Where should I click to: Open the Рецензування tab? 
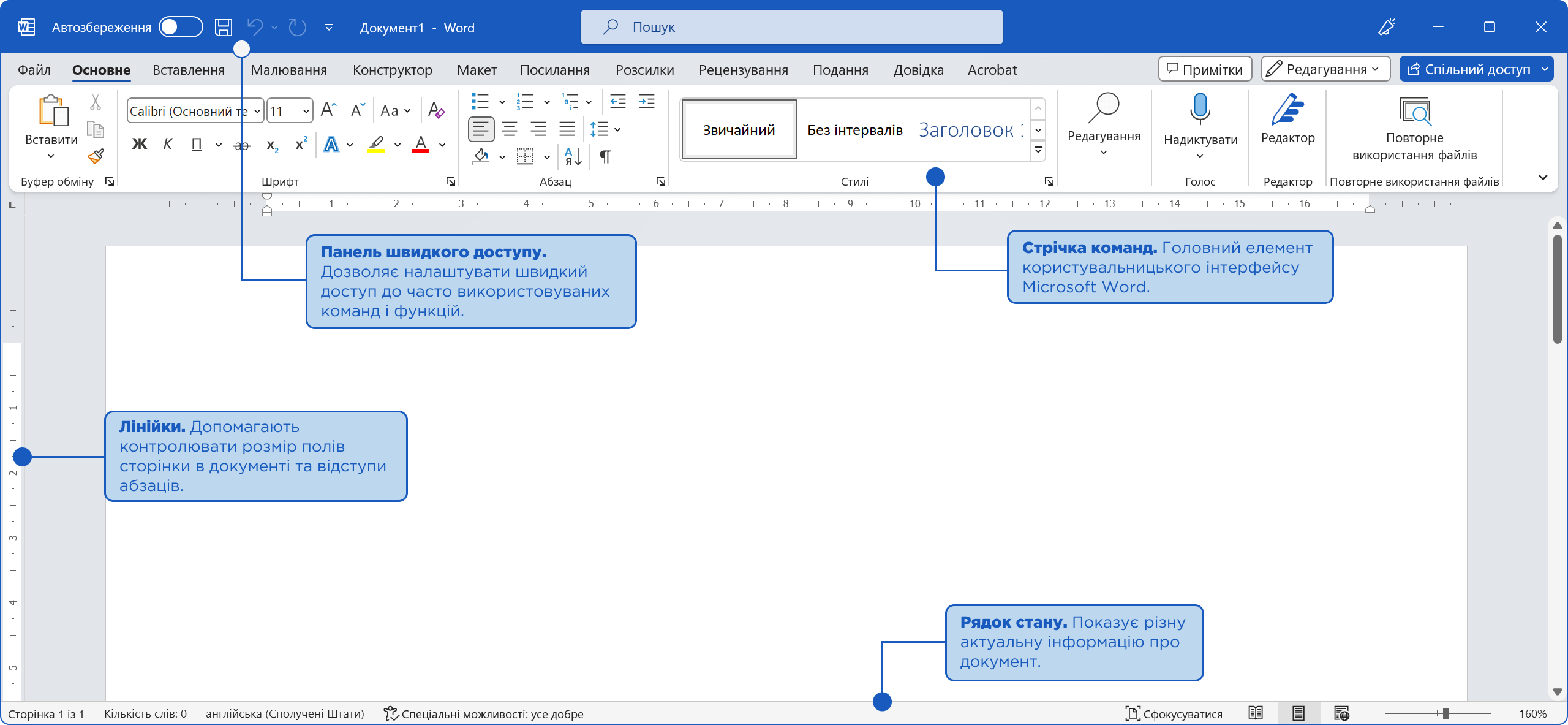point(743,70)
